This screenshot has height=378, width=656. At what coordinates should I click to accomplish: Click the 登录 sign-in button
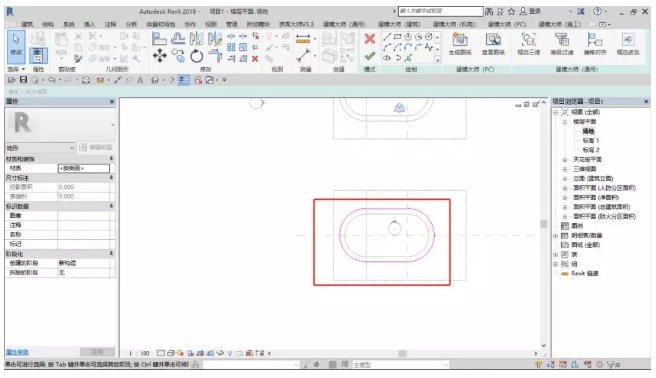[530, 11]
